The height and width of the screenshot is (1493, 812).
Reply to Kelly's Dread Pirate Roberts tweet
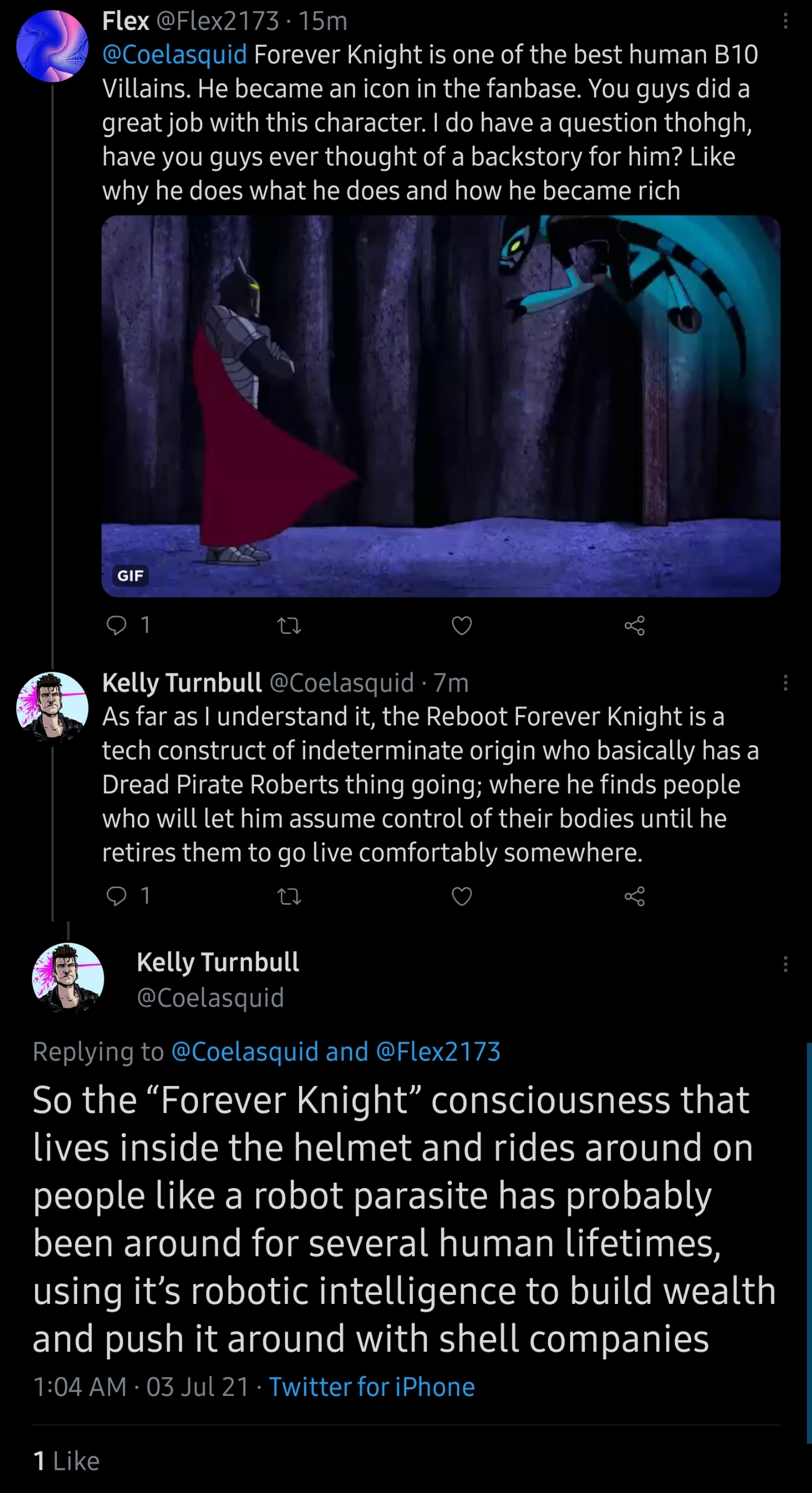click(x=117, y=896)
